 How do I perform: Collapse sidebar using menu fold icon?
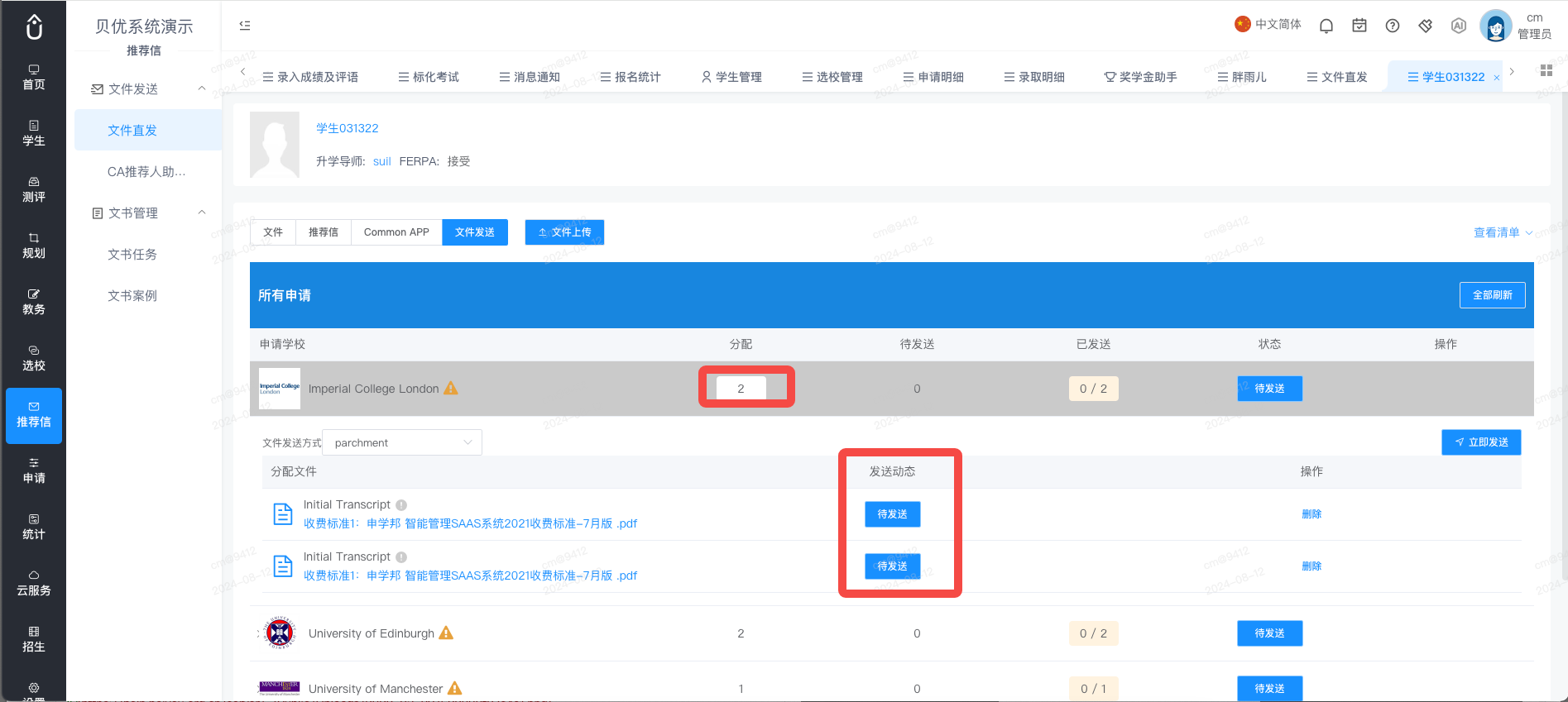[x=245, y=26]
